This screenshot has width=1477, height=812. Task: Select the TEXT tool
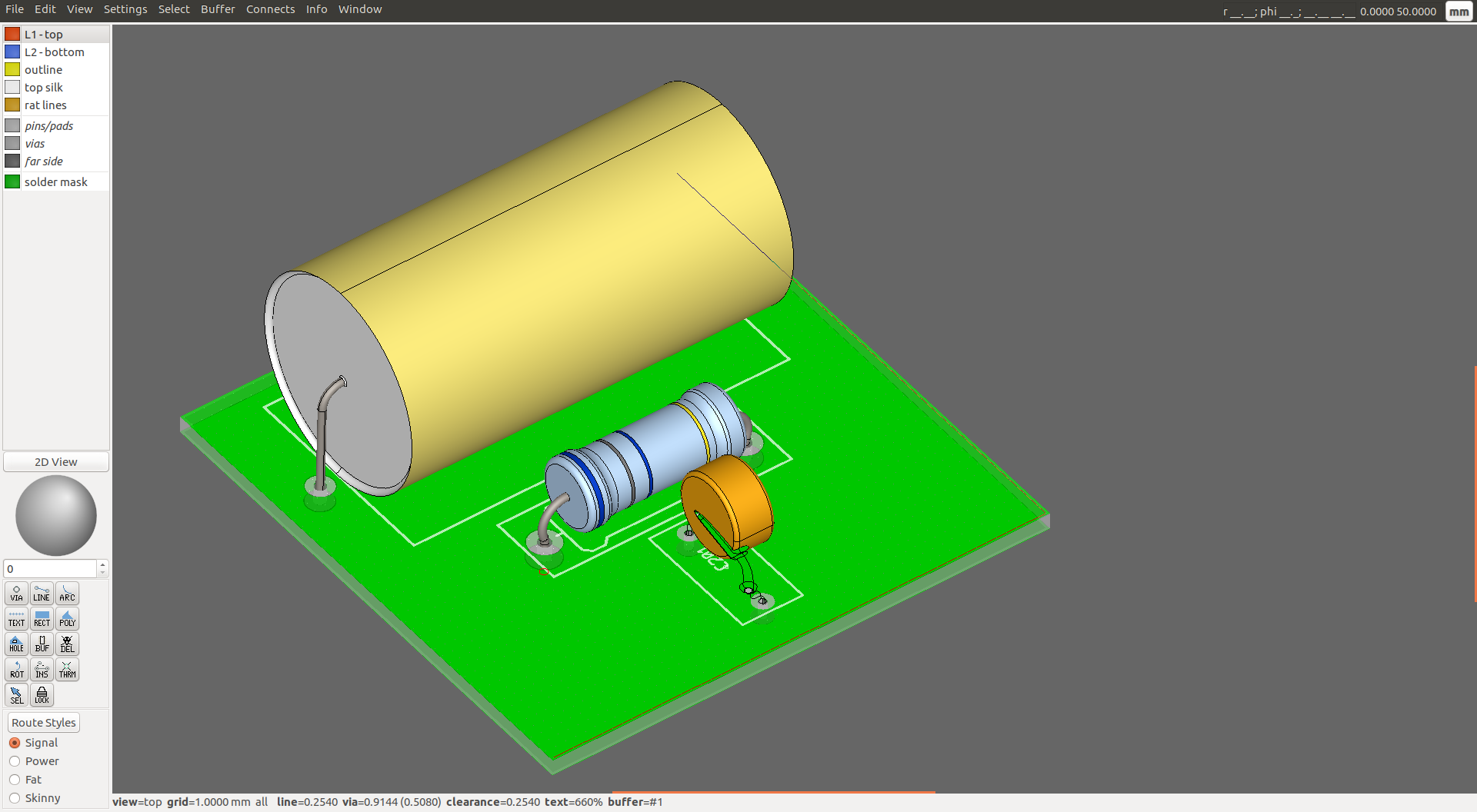16,619
